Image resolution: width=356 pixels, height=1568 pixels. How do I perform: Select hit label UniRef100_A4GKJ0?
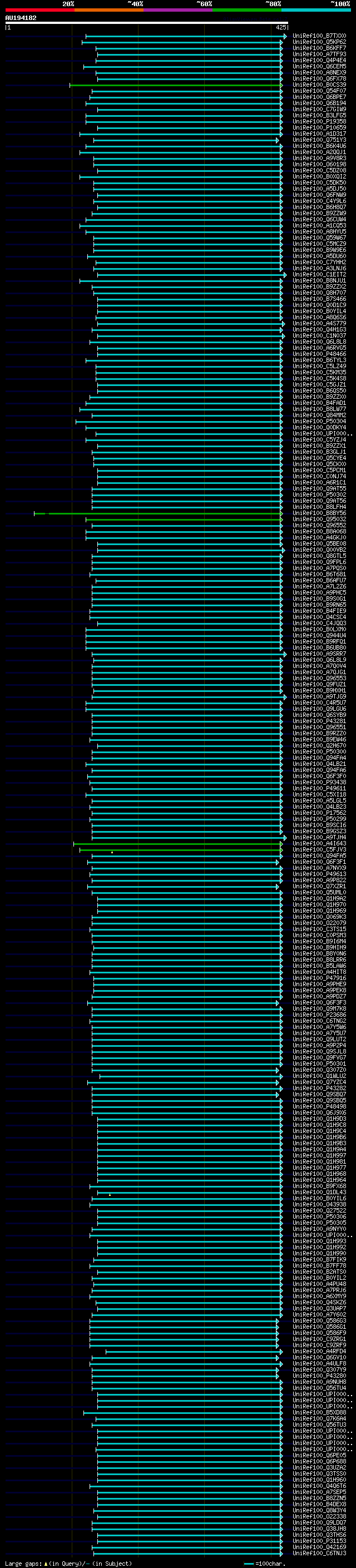point(319,537)
